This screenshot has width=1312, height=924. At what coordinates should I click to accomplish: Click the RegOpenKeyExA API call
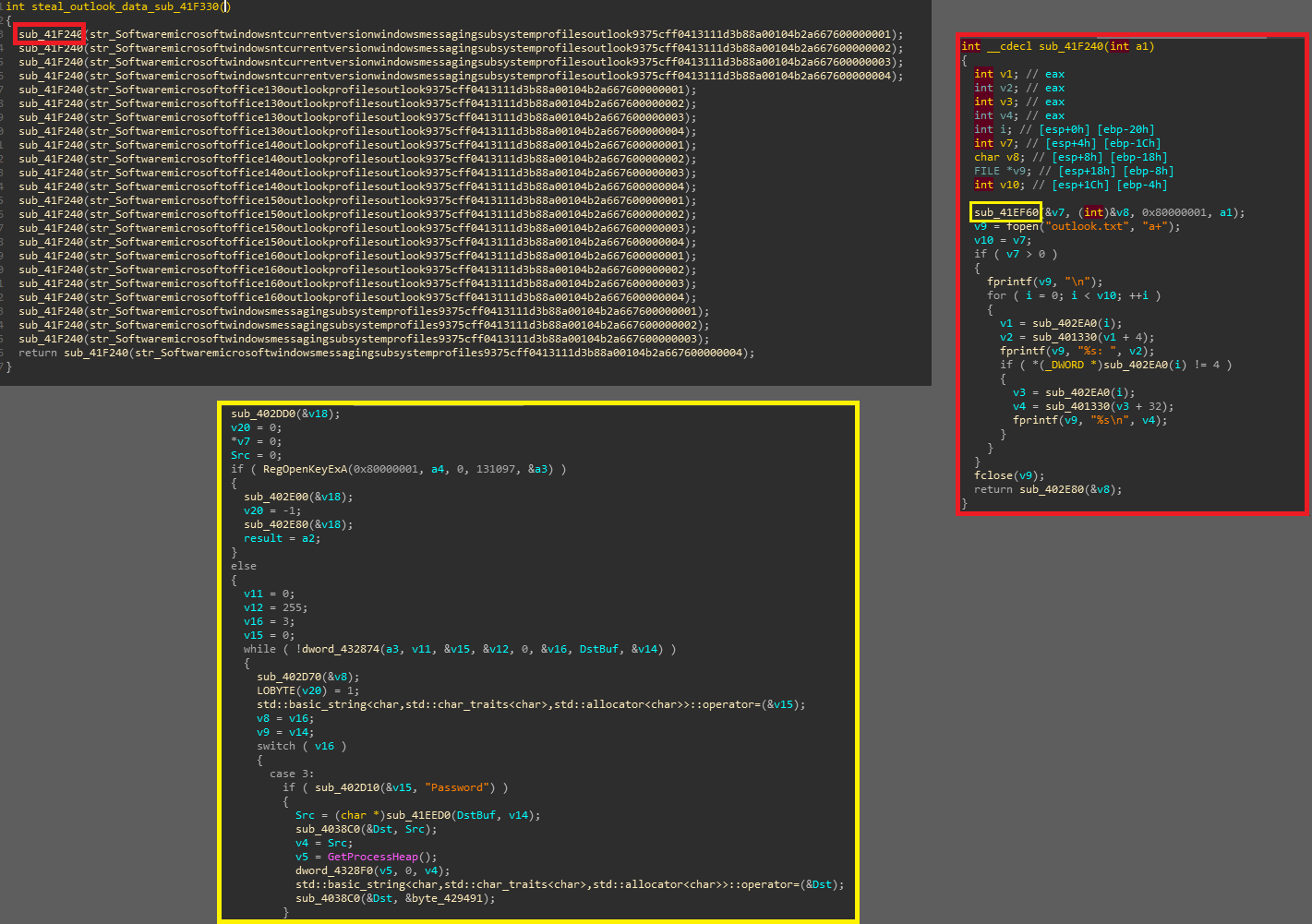(x=305, y=469)
